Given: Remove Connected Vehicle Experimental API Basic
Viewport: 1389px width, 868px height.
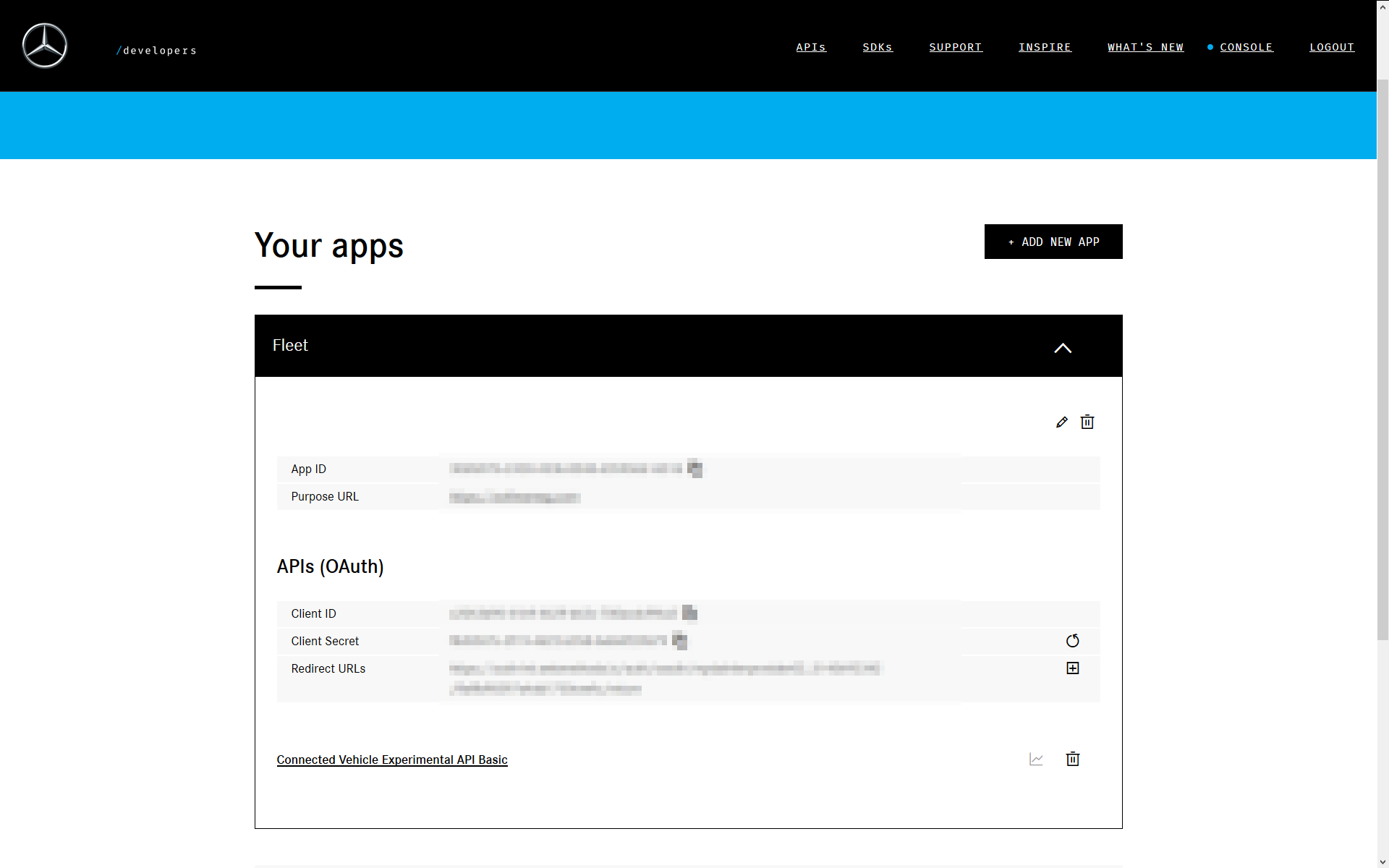Looking at the screenshot, I should (x=1073, y=759).
